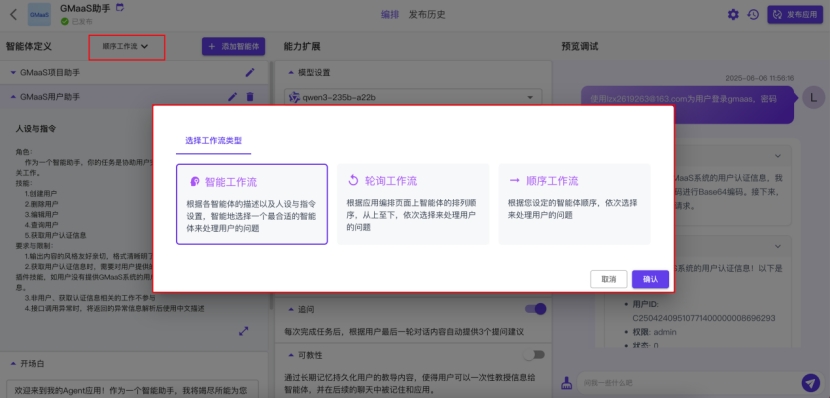Click the timestamp 2025-06-06 11:56:16
This screenshot has width=831, height=398.
[x=760, y=78]
